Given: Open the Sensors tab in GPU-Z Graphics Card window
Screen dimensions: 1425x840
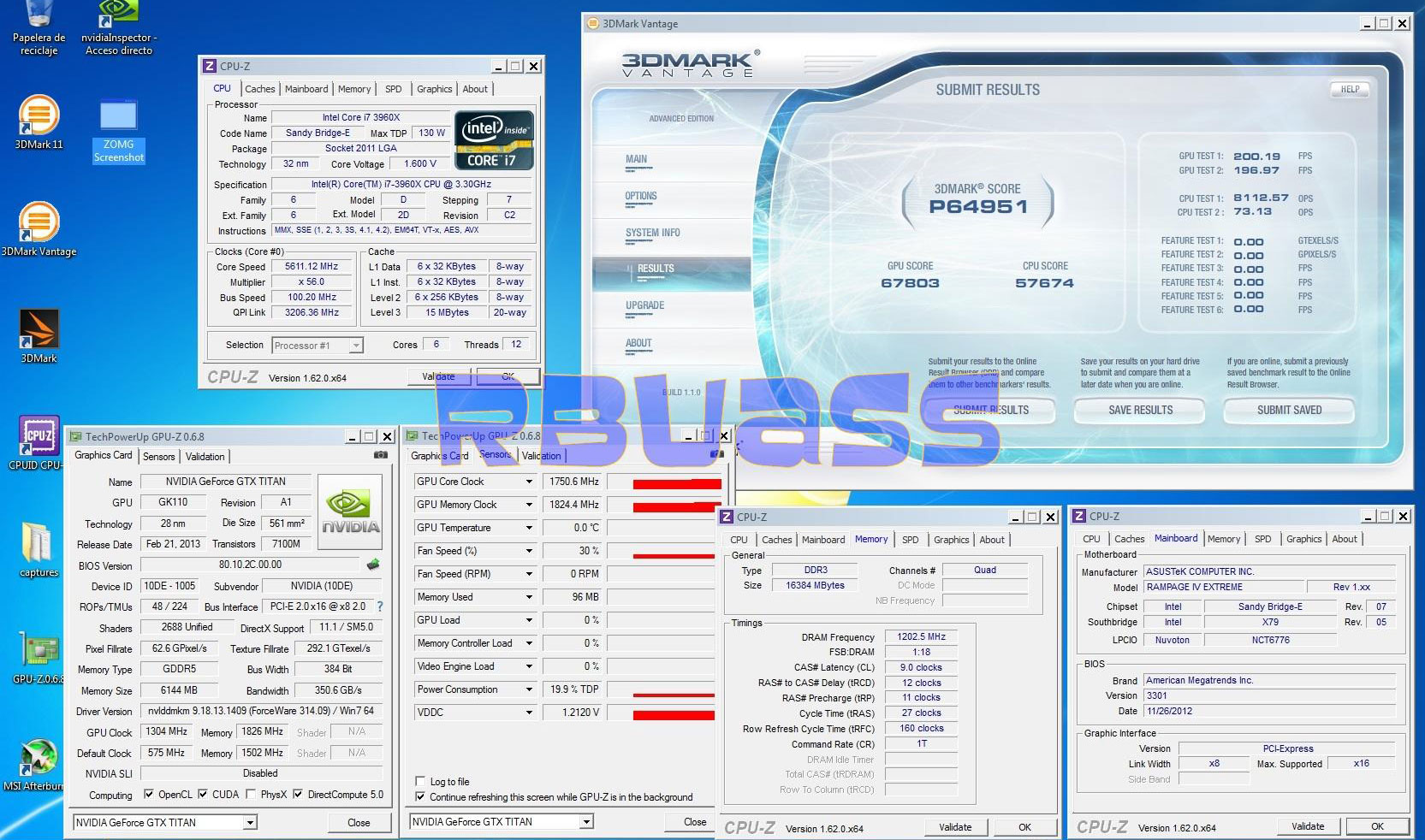Looking at the screenshot, I should point(159,457).
